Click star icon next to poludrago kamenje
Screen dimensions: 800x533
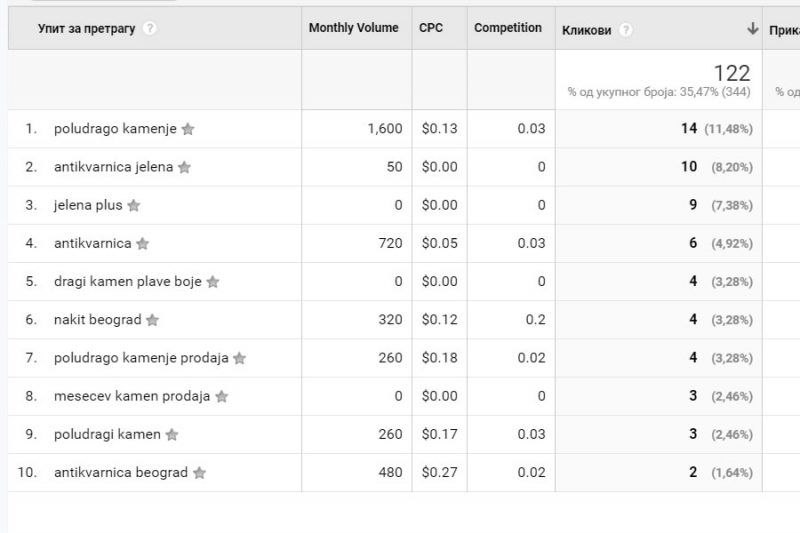(x=188, y=129)
